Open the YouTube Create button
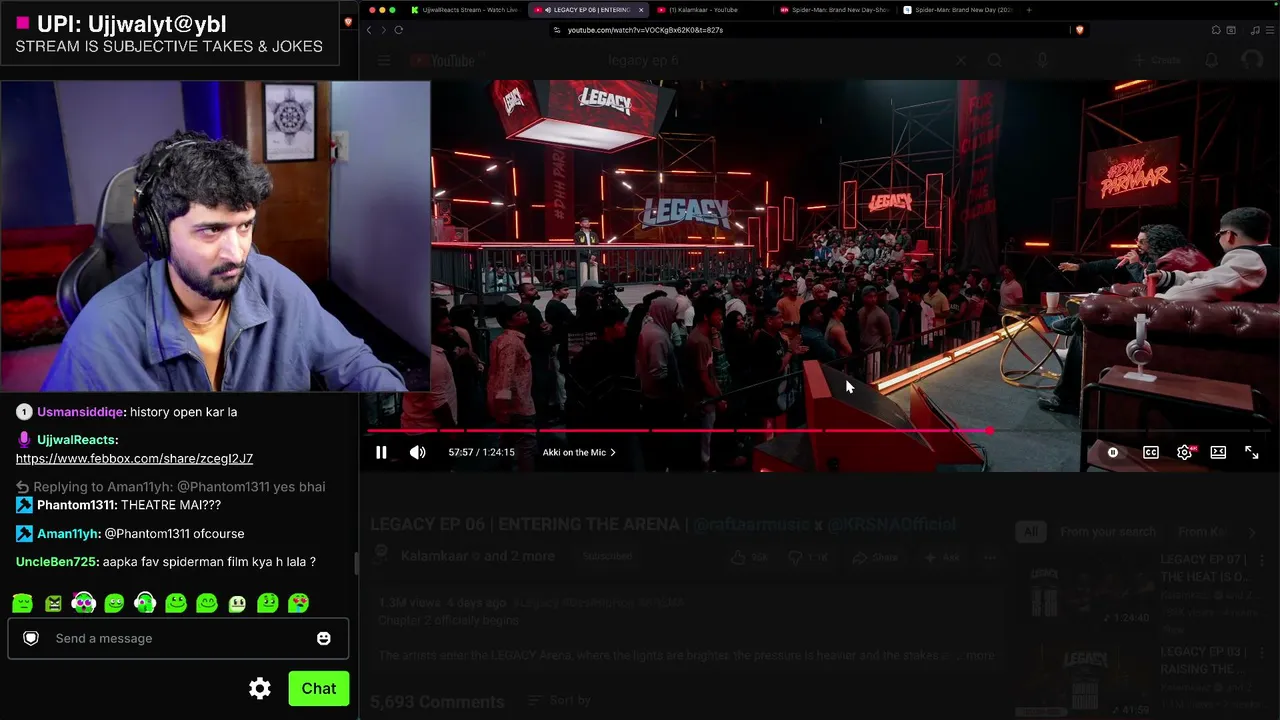 1157,61
